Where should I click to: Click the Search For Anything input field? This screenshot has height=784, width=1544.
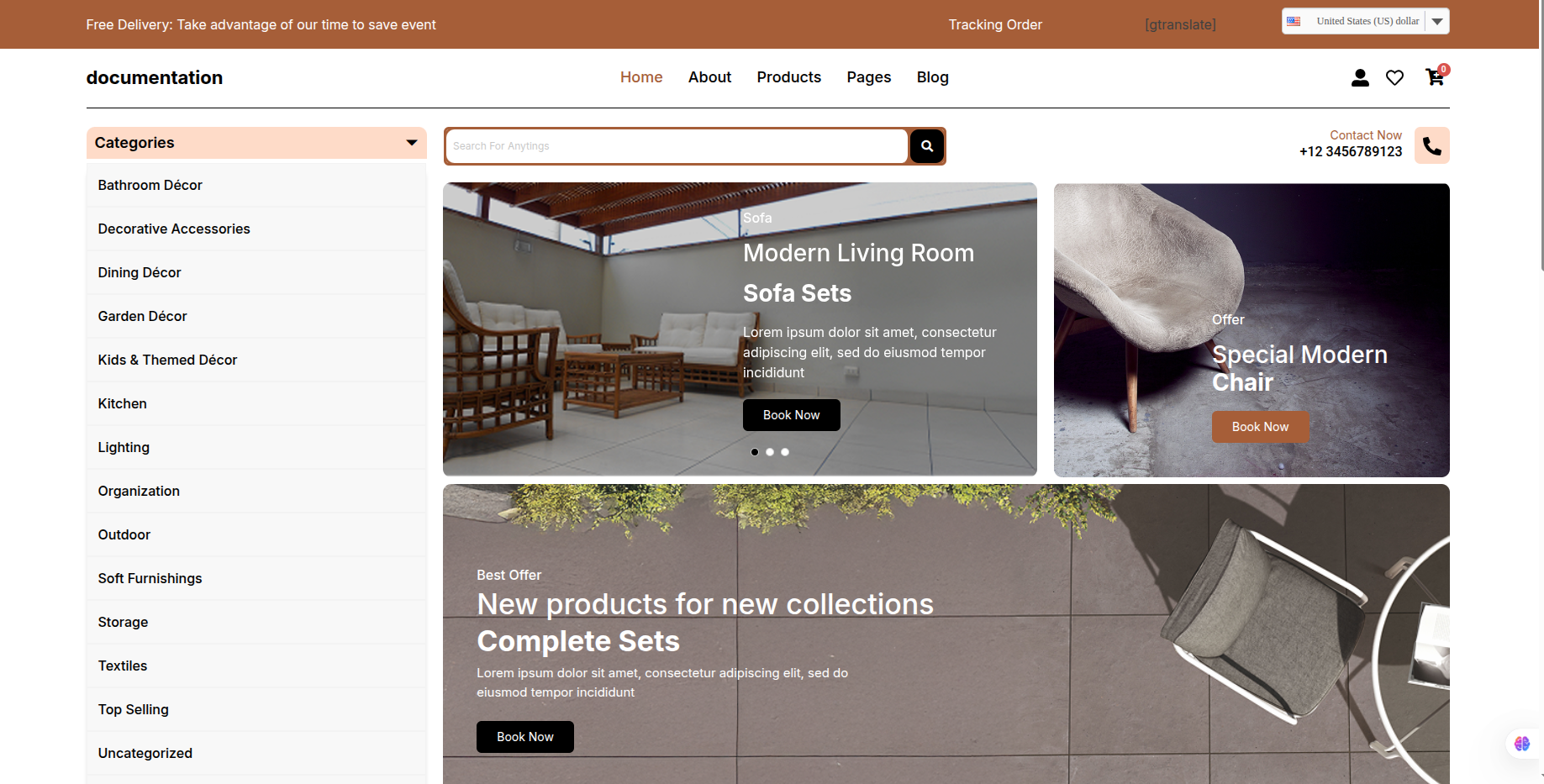[x=677, y=146]
